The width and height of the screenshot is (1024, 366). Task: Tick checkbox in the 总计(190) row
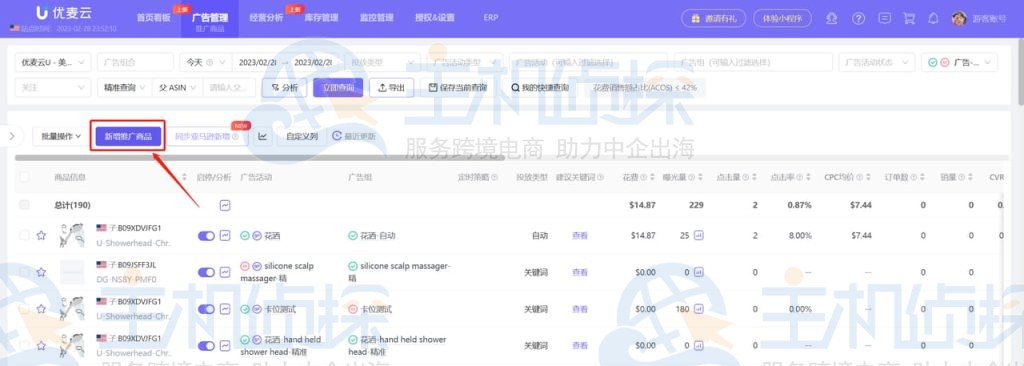pos(24,205)
